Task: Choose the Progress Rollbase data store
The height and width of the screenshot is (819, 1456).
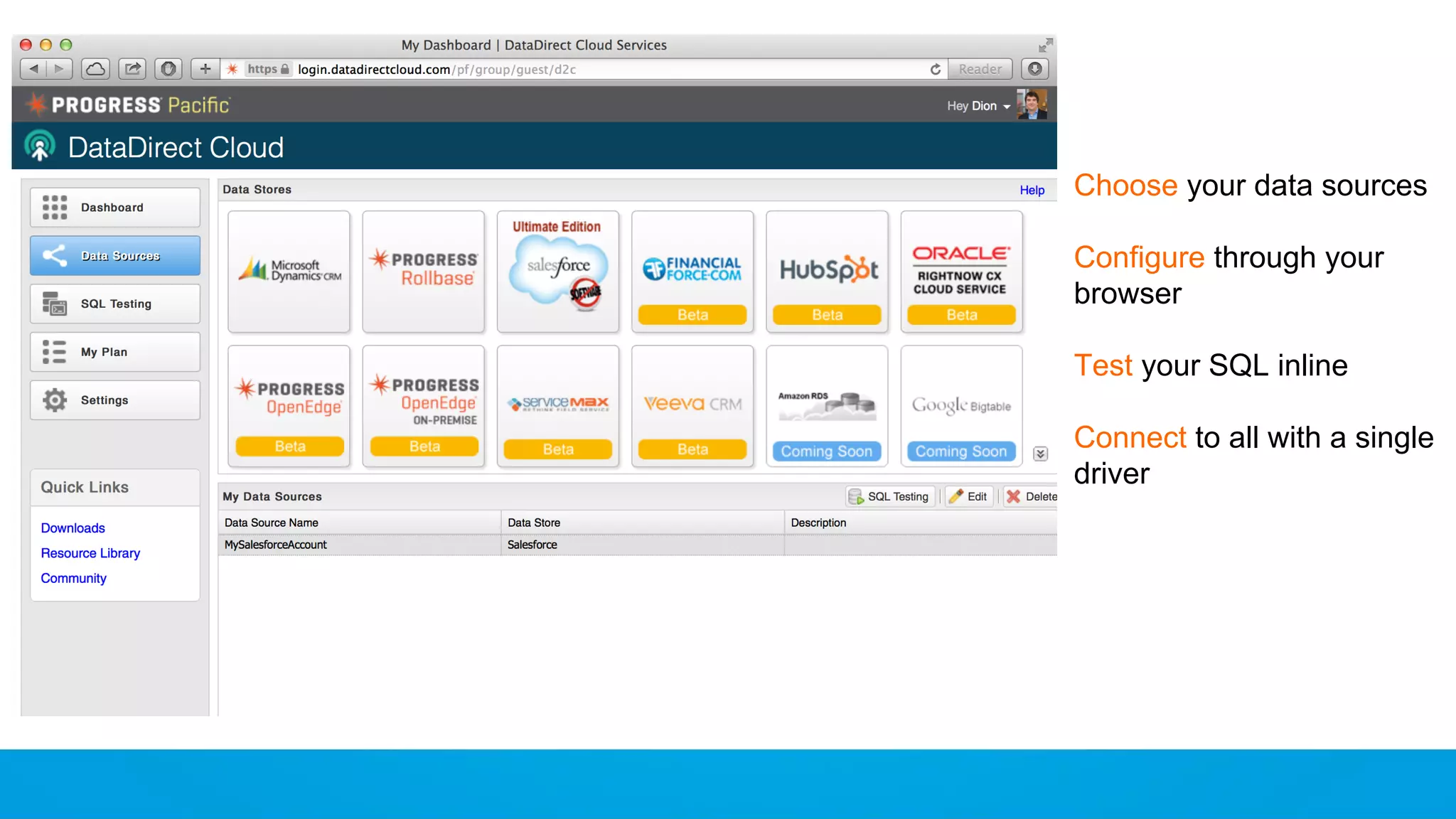Action: [x=423, y=272]
